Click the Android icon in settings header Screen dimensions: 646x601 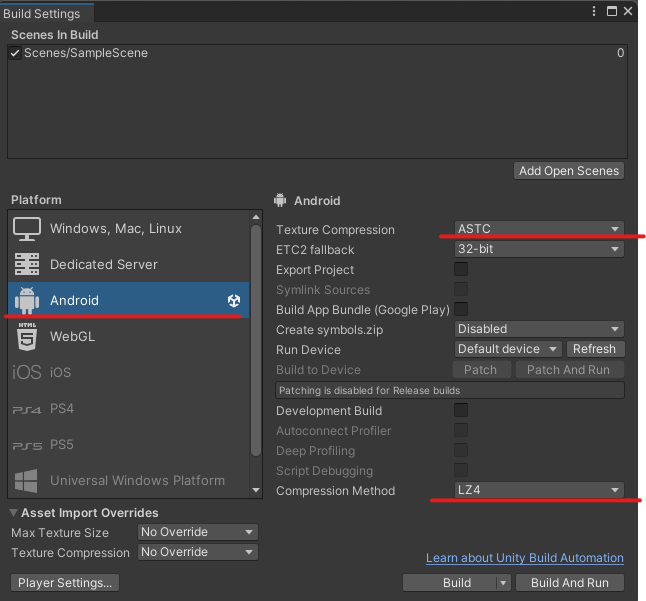[280, 200]
